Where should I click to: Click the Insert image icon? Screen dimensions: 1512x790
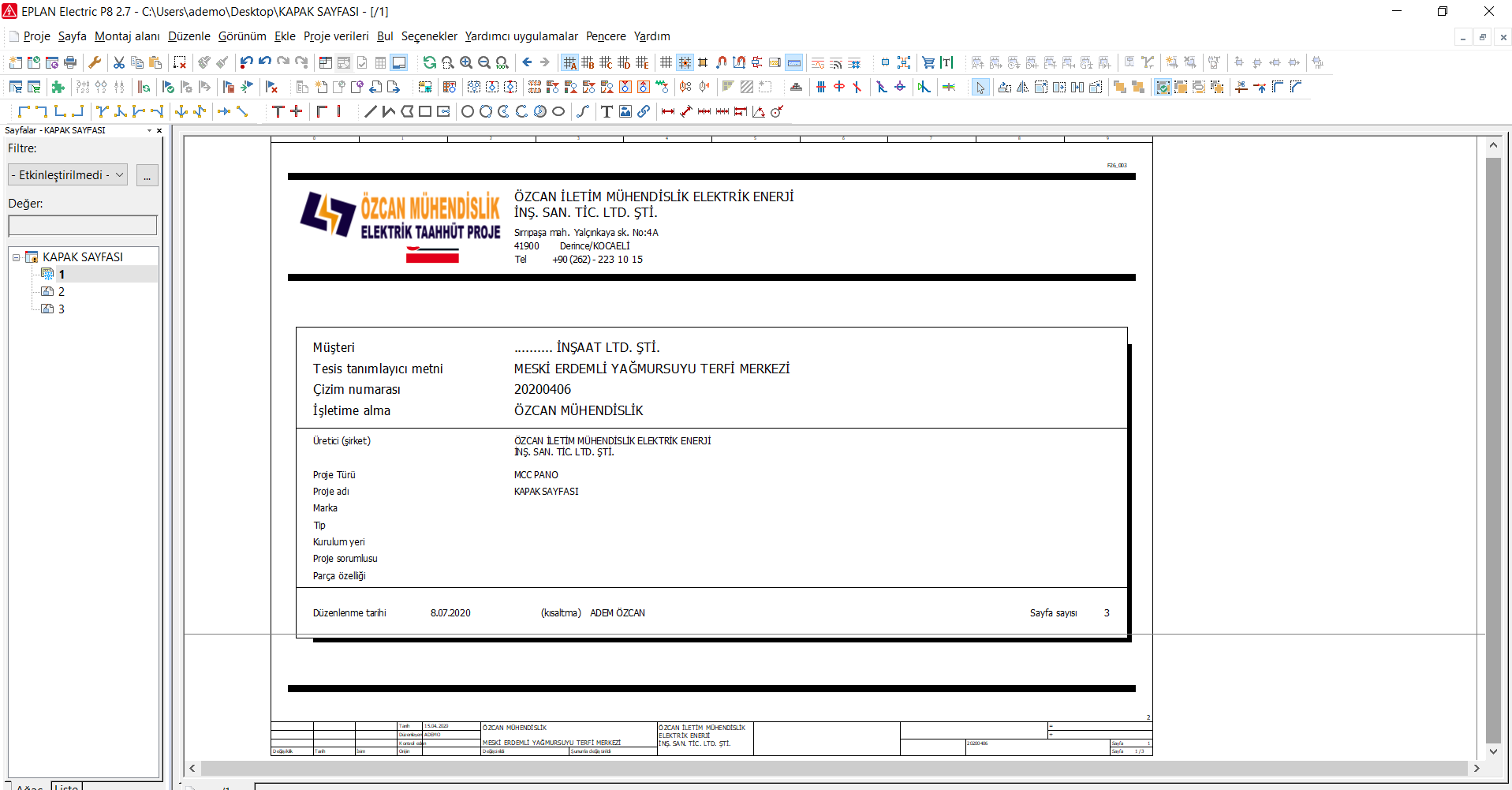pyautogui.click(x=625, y=111)
